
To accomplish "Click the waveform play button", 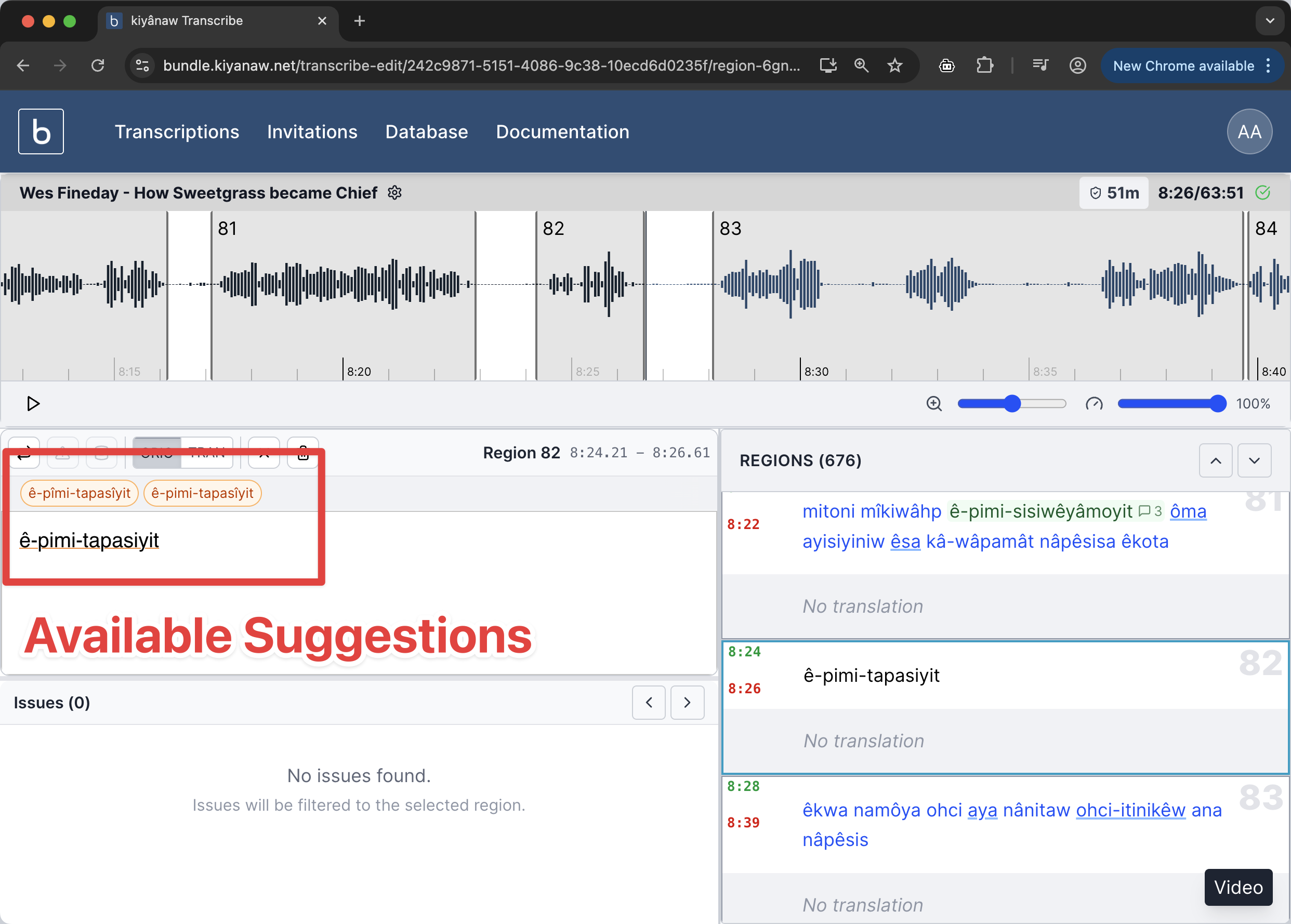I will [33, 403].
